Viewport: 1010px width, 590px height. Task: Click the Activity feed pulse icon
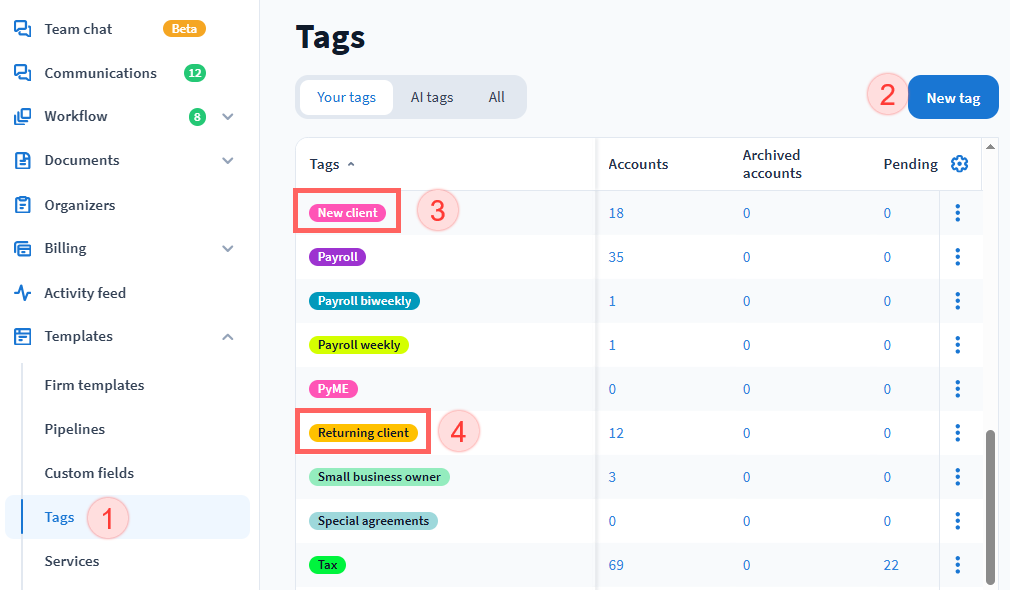[x=22, y=293]
